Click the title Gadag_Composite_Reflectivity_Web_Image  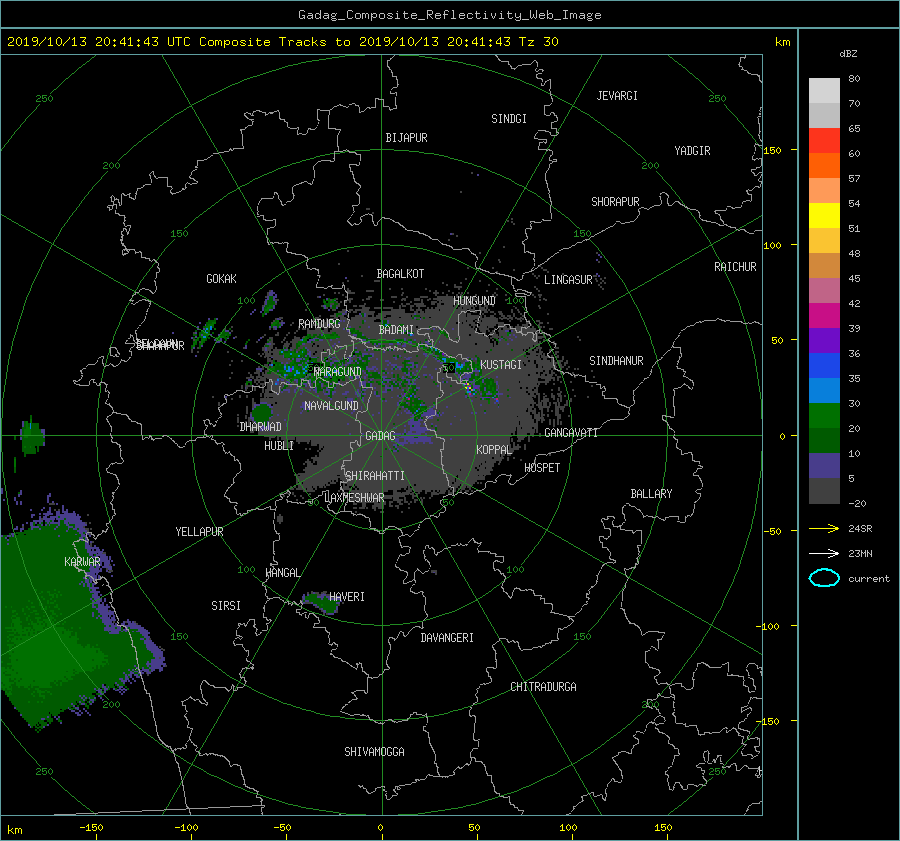pos(449,15)
